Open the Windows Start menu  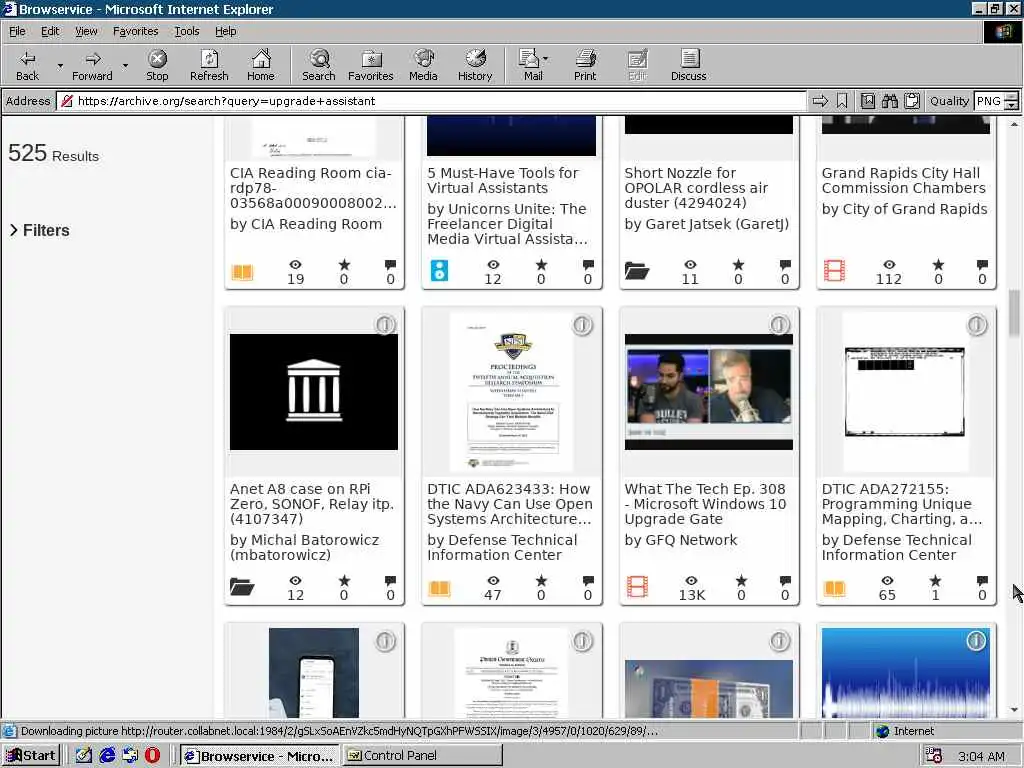pyautogui.click(x=31, y=756)
